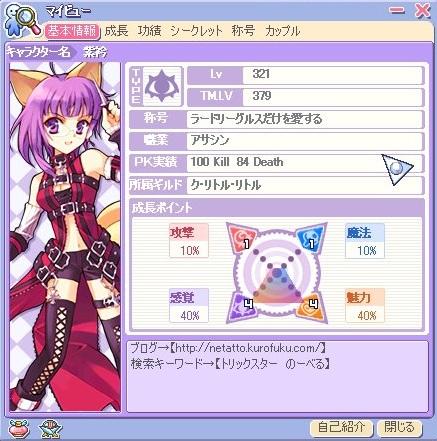Select the 基本情報 tab
Viewport: 437px width, 441px height.
pos(72,31)
